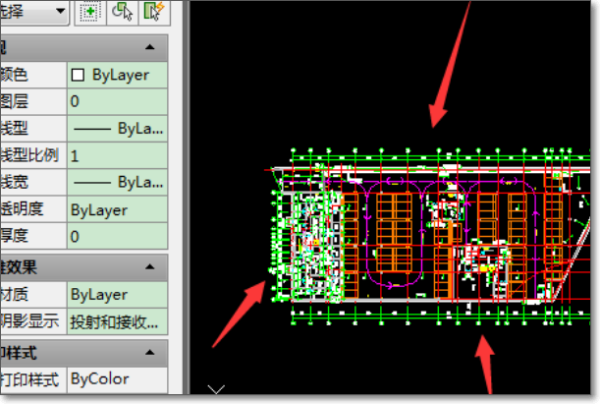600x404 pixels.
Task: Click the 透明度 property label
Action: pos(21,209)
